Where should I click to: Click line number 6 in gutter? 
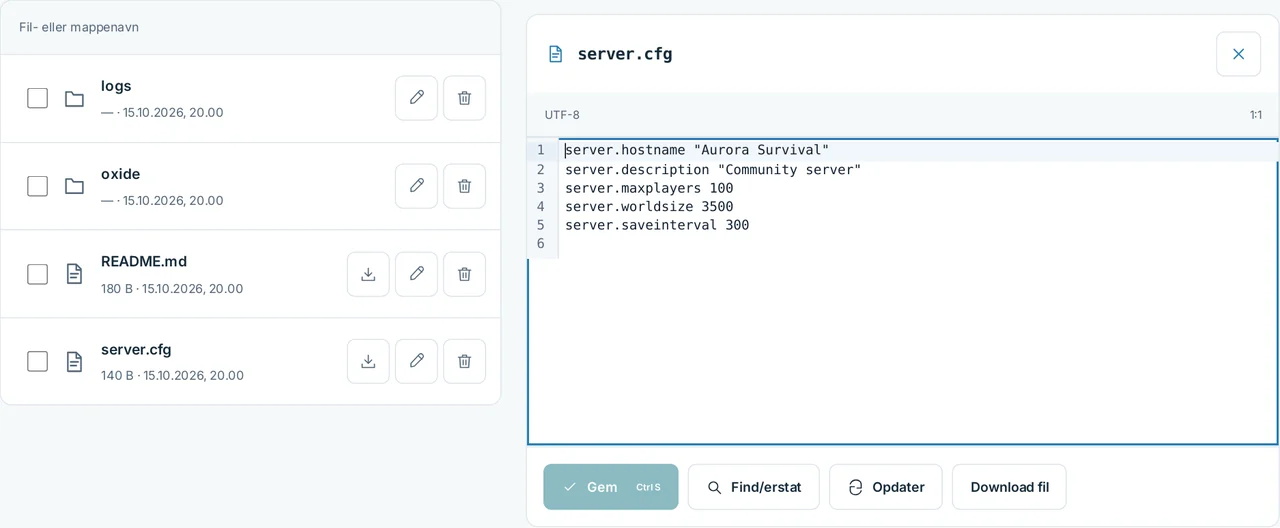click(541, 244)
